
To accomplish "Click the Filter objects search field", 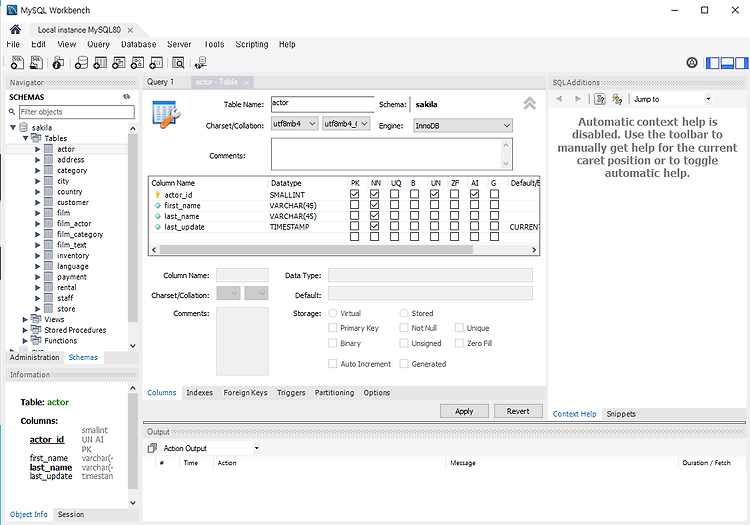I will pyautogui.click(x=77, y=111).
